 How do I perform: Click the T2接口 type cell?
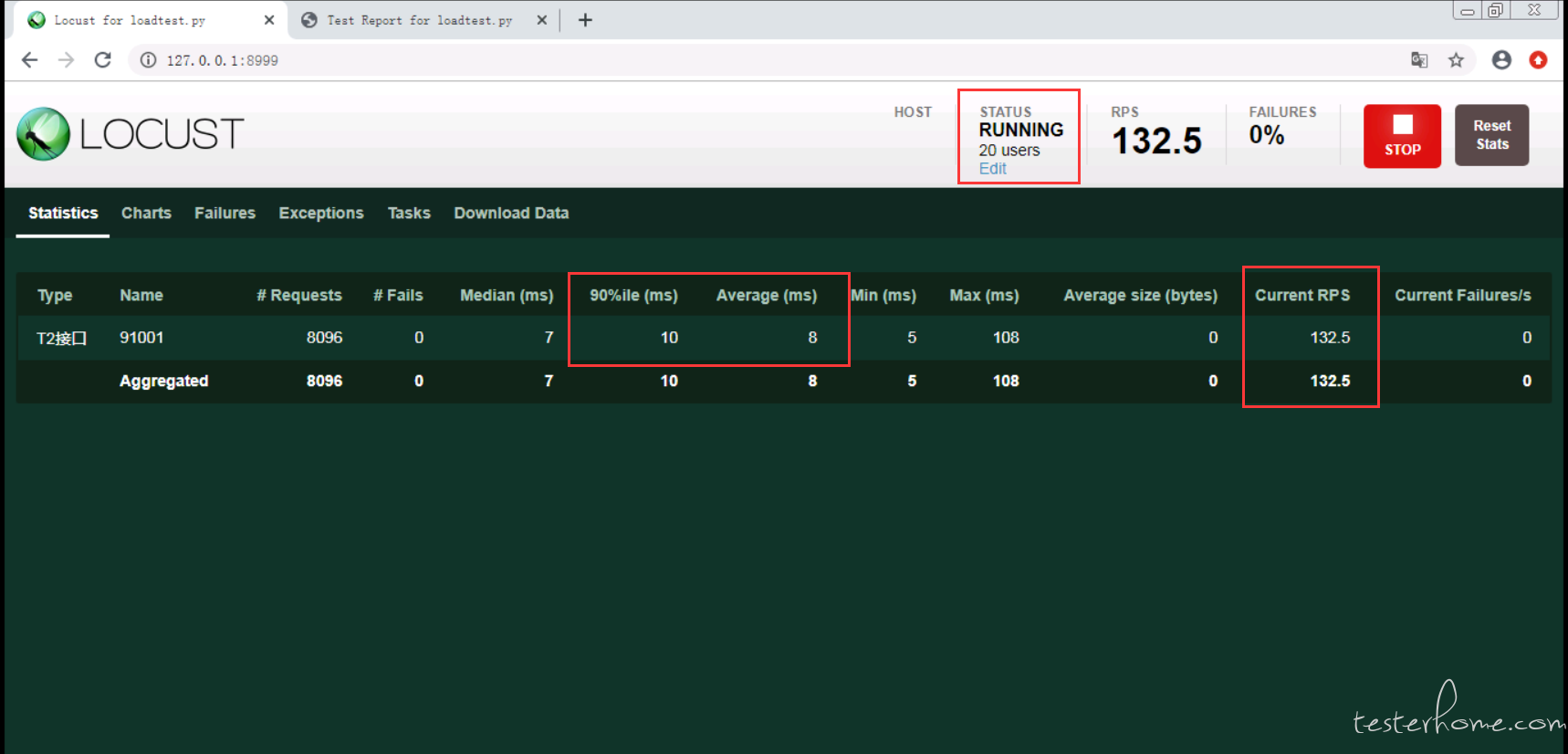[x=61, y=338]
